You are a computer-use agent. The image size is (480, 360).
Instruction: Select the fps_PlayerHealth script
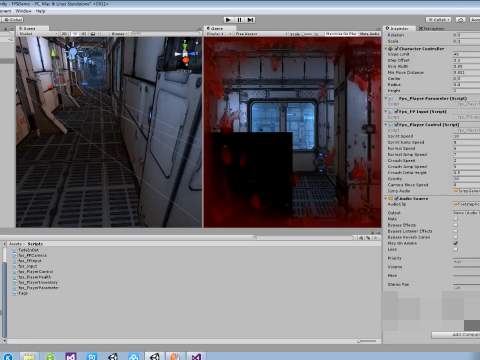tap(32, 277)
